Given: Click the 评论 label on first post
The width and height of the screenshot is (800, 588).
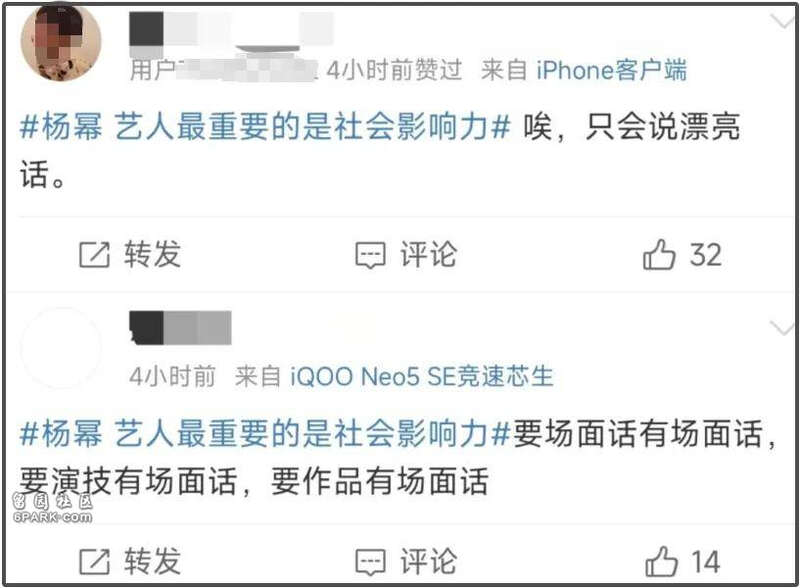Looking at the screenshot, I should [x=428, y=254].
